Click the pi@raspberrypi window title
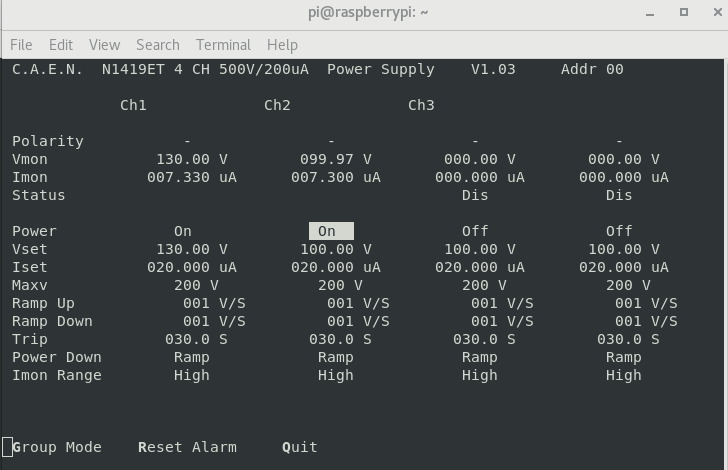 pyautogui.click(x=368, y=13)
